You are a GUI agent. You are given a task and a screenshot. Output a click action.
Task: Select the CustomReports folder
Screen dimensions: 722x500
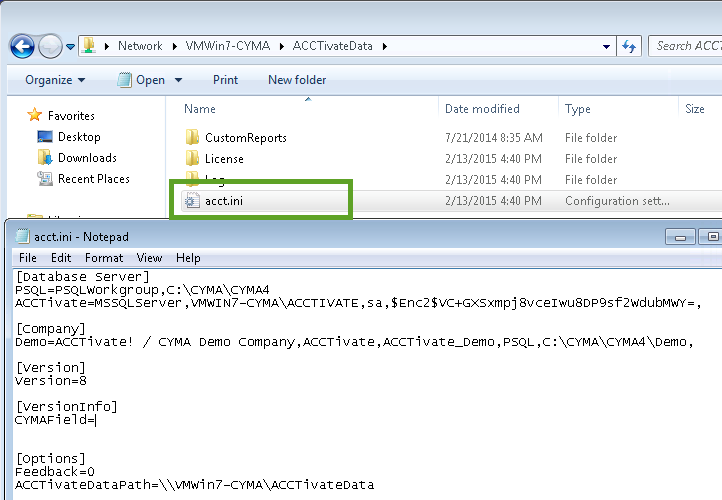246,138
